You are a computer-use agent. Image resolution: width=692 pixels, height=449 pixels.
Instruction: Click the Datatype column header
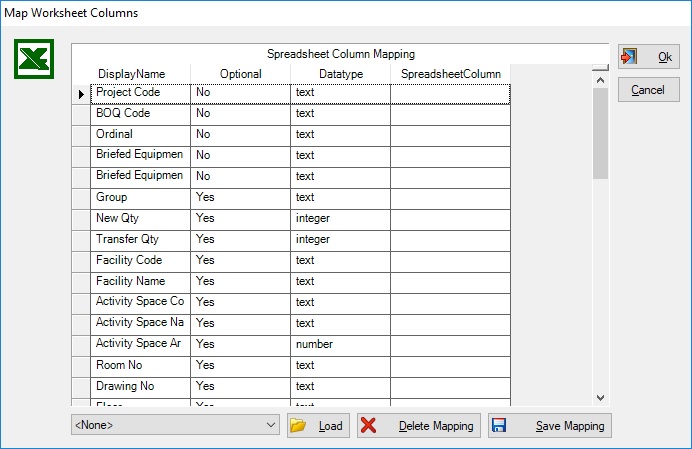[x=340, y=74]
